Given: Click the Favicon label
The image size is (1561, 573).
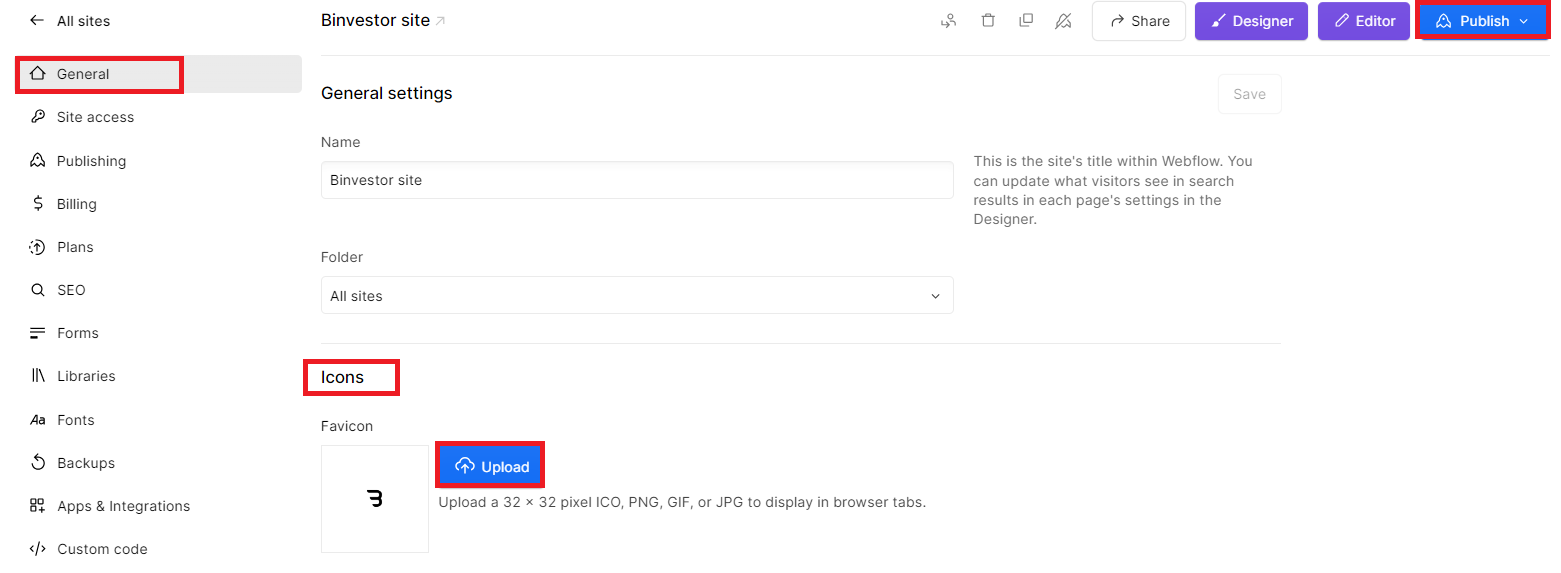Looking at the screenshot, I should tap(347, 426).
